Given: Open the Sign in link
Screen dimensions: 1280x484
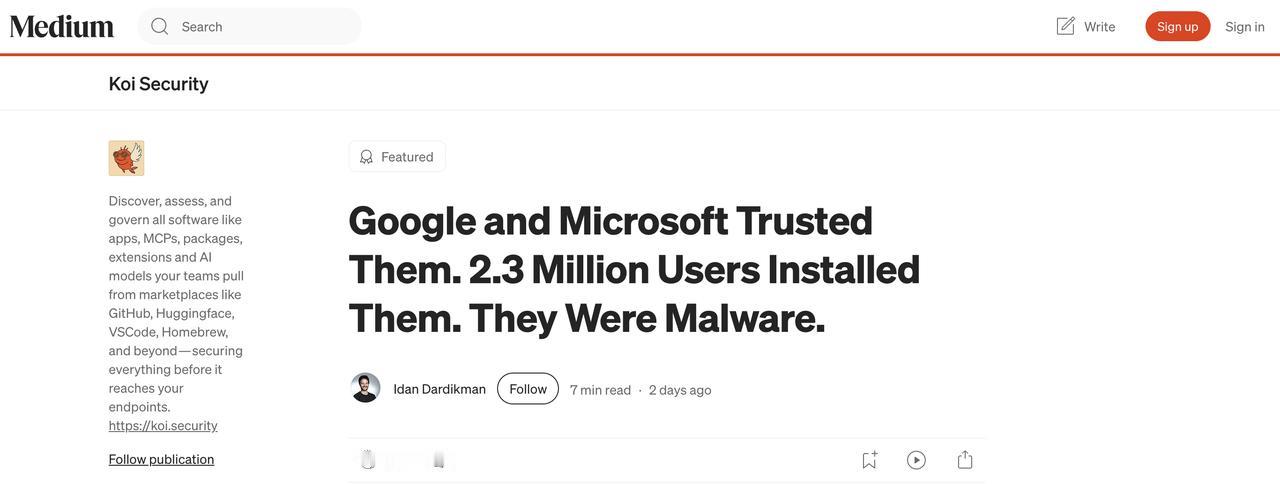Looking at the screenshot, I should pyautogui.click(x=1245, y=26).
